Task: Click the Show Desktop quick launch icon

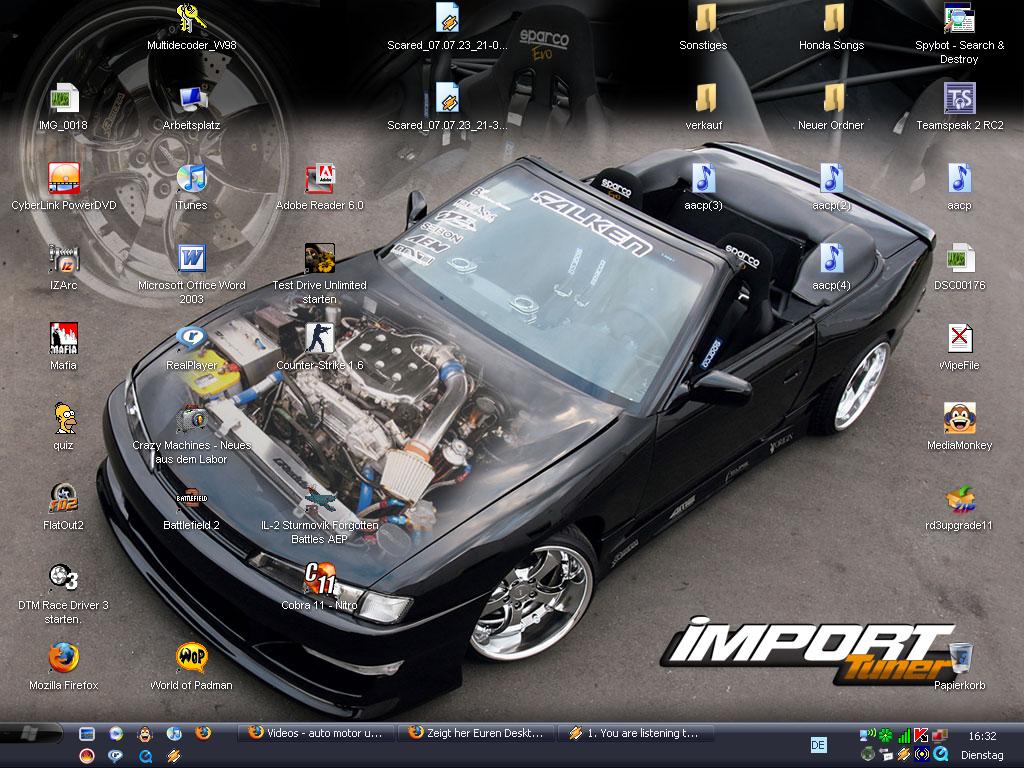Action: pyautogui.click(x=87, y=733)
